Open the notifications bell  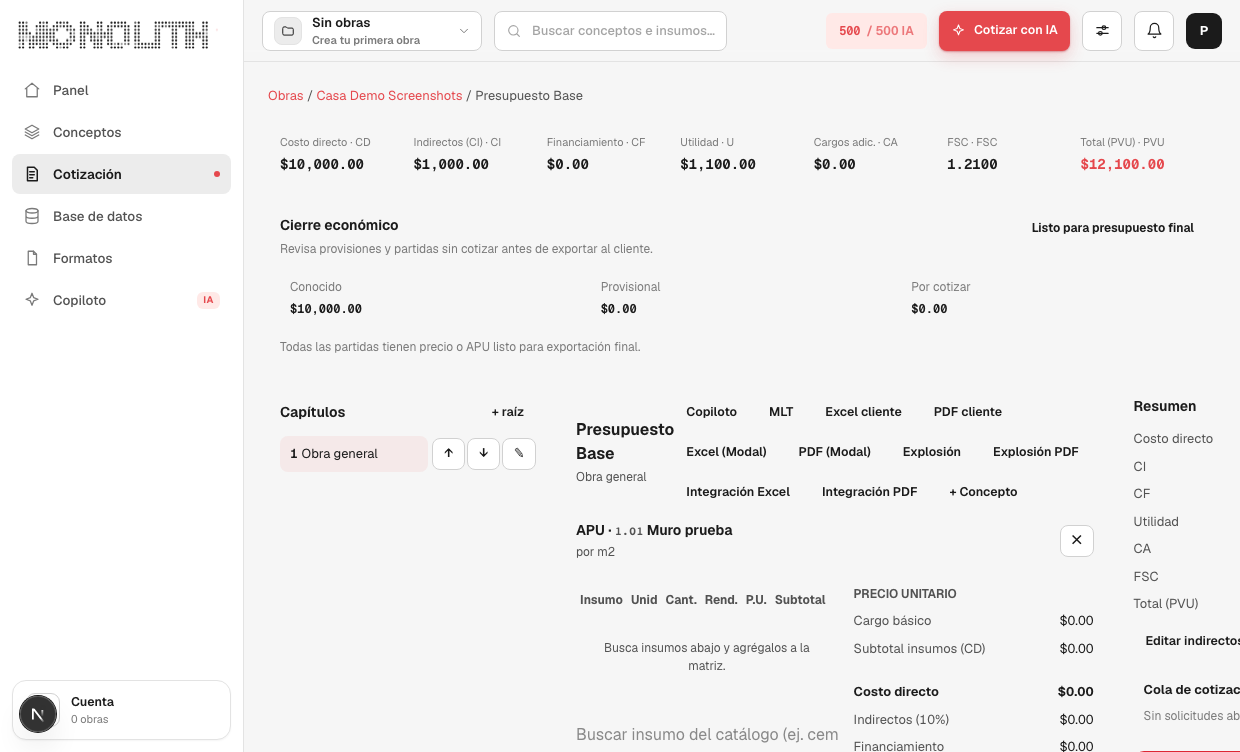[1154, 31]
